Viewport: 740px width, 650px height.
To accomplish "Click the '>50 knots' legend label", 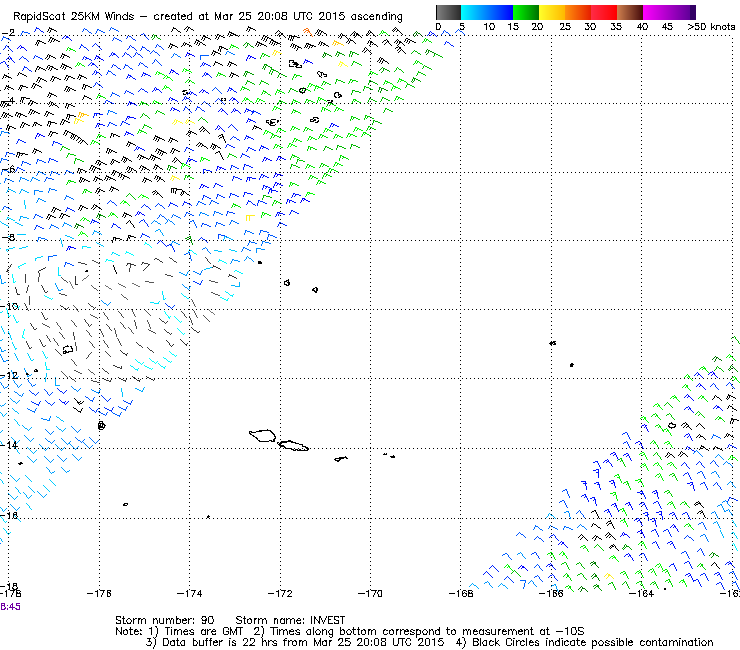I will point(711,27).
